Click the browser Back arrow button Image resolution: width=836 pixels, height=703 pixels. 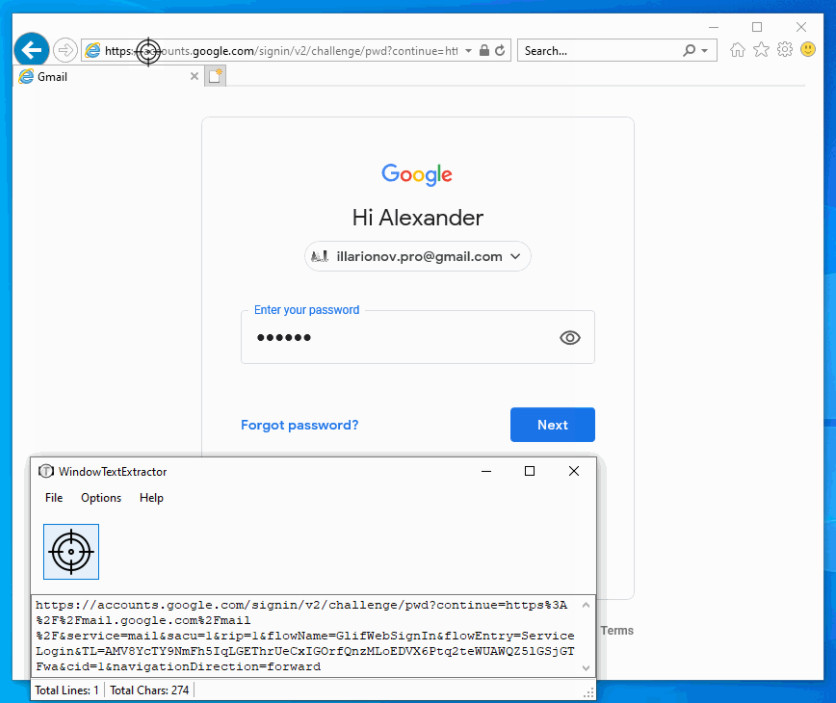tap(31, 51)
